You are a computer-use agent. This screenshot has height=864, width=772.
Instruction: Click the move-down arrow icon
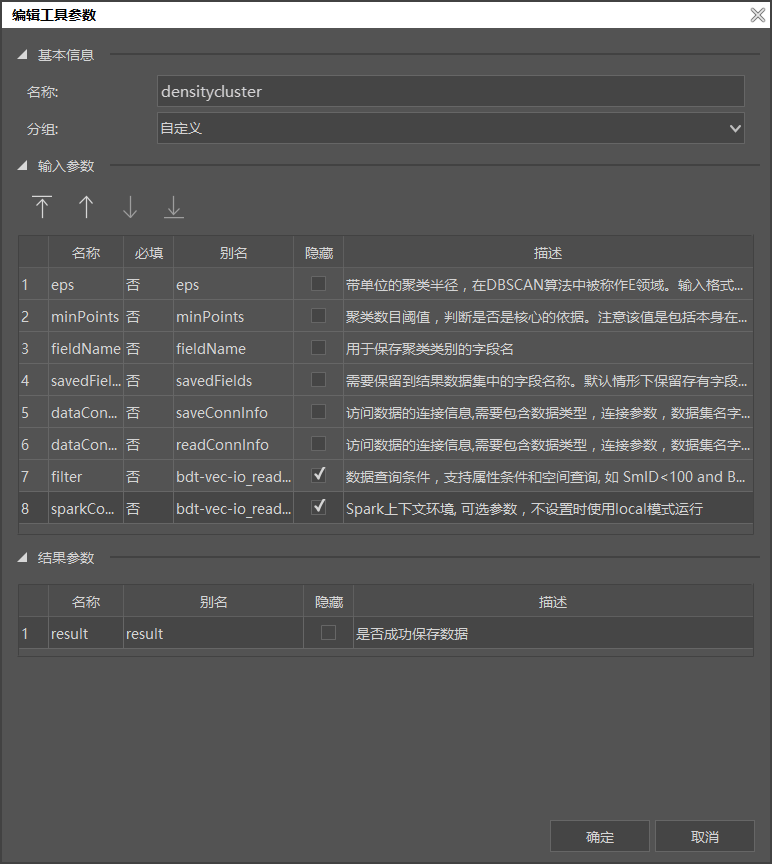click(x=130, y=207)
